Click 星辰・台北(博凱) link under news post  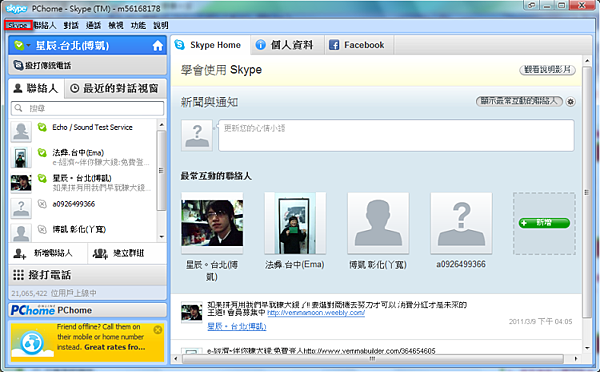[x=236, y=326]
